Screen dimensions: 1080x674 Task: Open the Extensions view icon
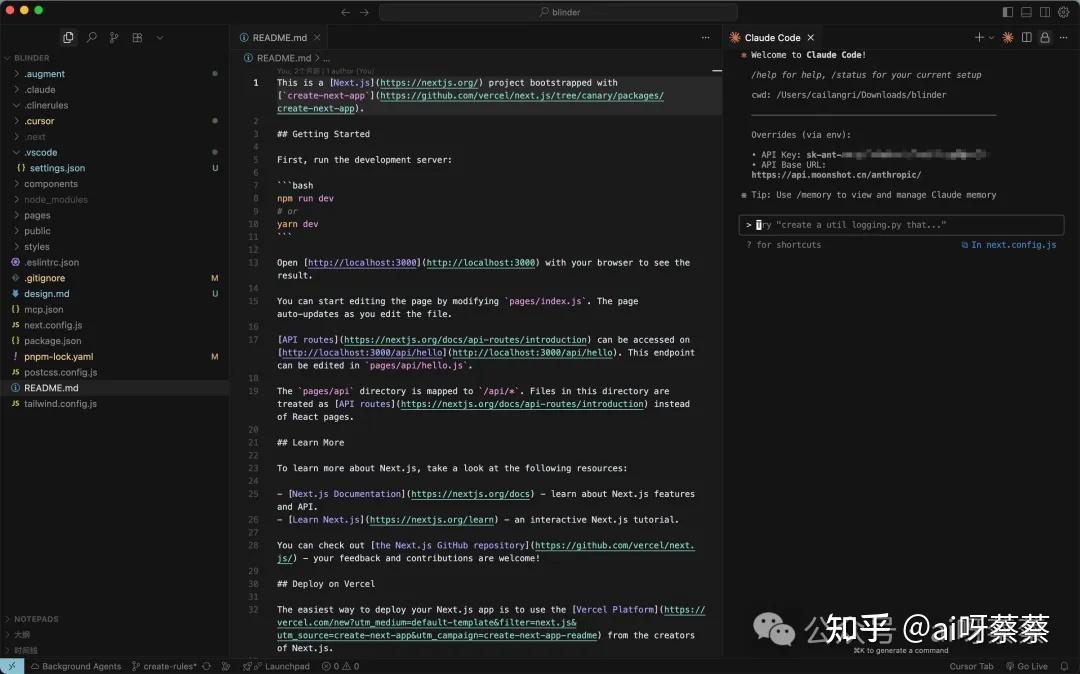pos(138,36)
